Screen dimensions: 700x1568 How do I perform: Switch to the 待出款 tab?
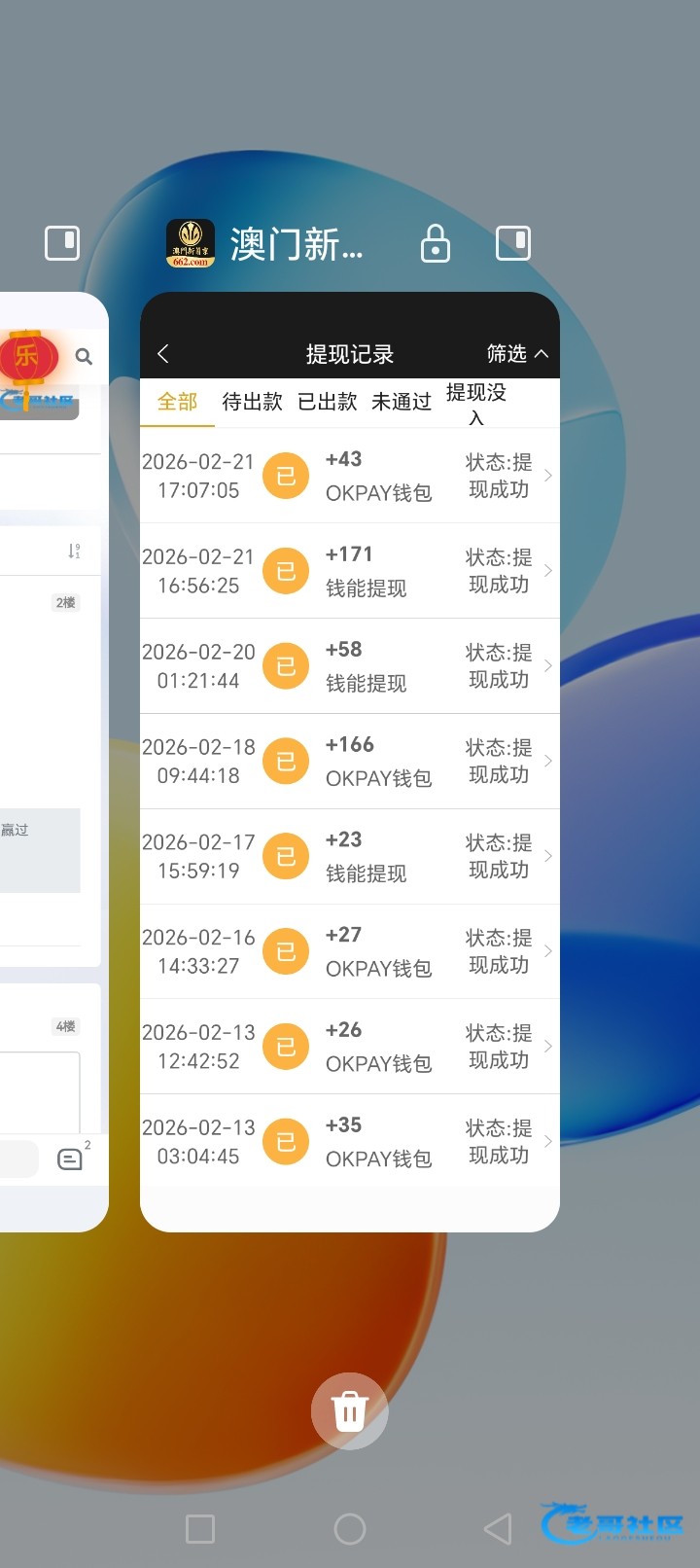252,402
